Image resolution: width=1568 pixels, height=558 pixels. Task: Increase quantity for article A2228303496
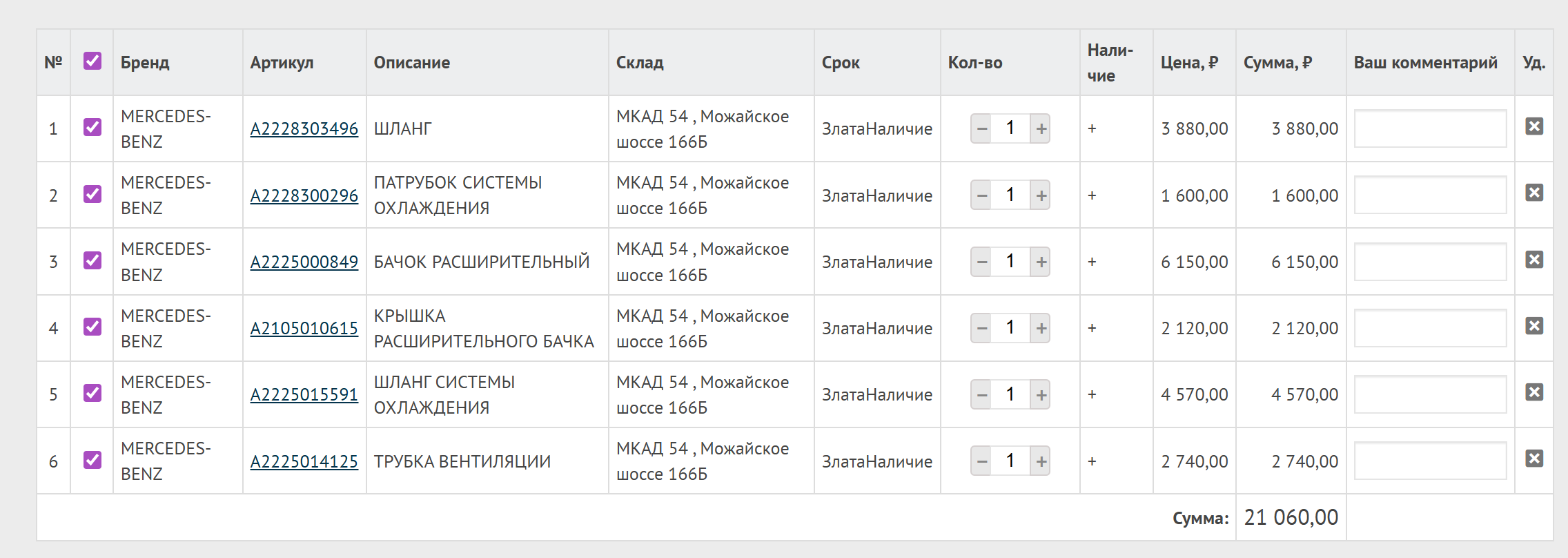(x=1041, y=128)
